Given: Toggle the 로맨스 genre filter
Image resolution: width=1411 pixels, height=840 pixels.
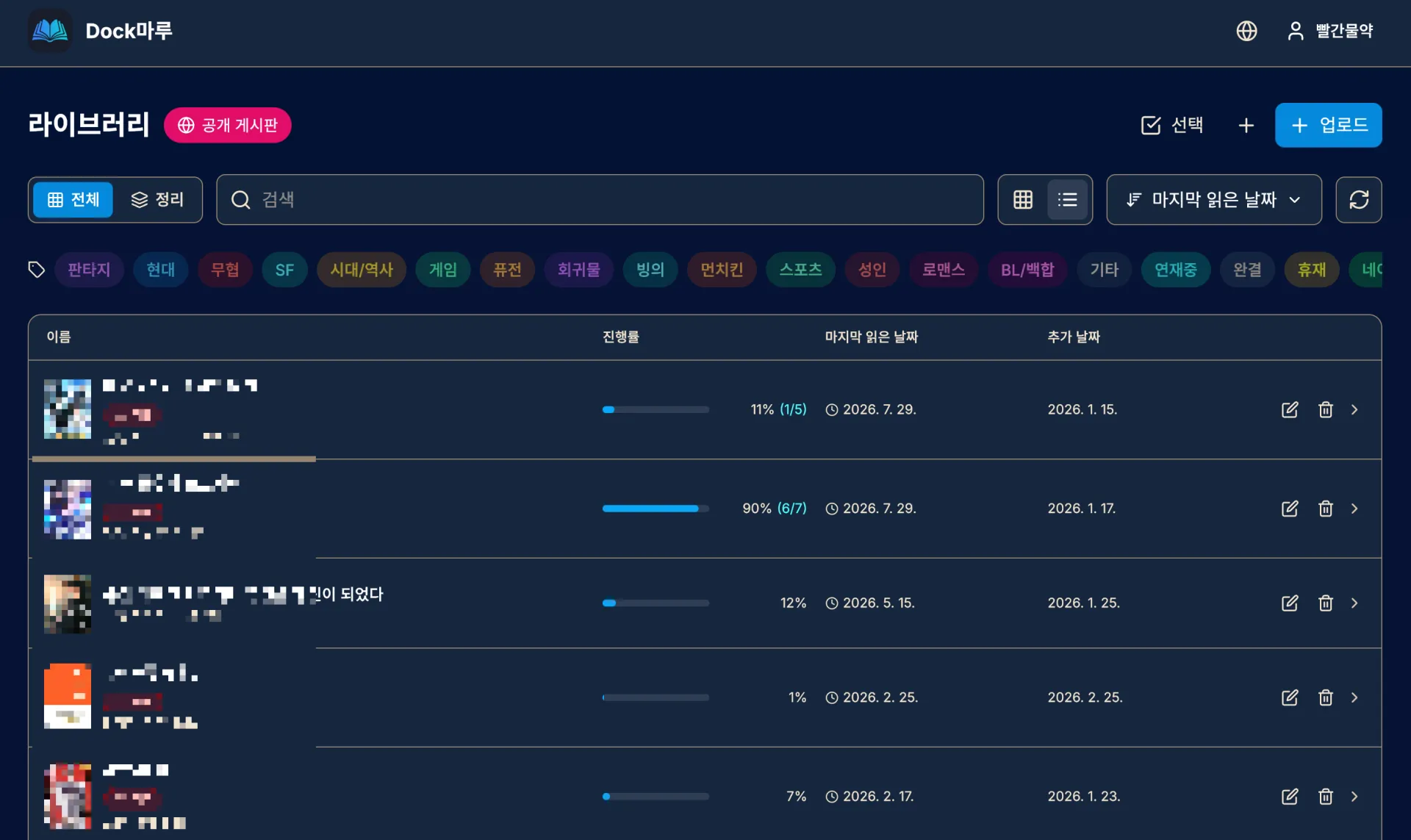Looking at the screenshot, I should point(944,270).
